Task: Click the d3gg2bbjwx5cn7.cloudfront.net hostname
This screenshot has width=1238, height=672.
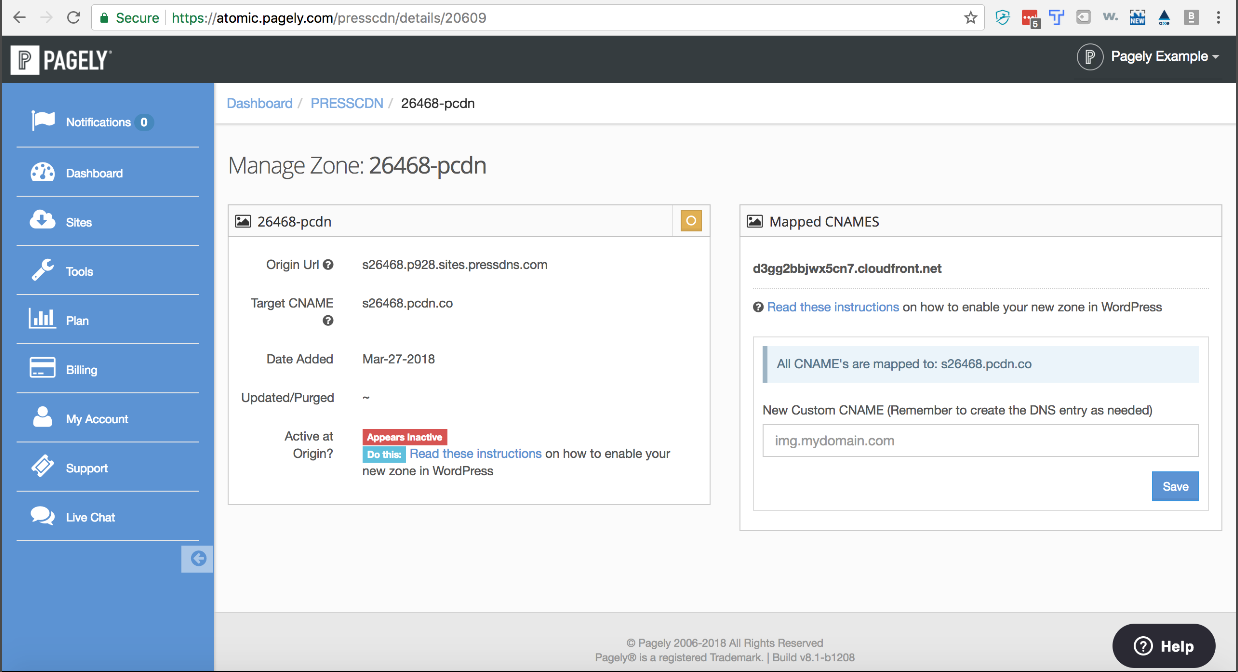Action: coord(847,269)
